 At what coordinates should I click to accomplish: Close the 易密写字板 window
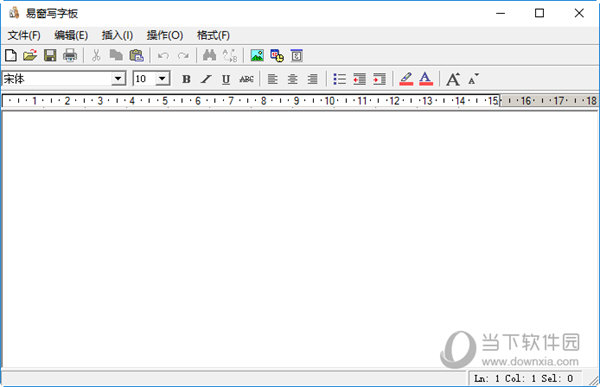[x=579, y=13]
